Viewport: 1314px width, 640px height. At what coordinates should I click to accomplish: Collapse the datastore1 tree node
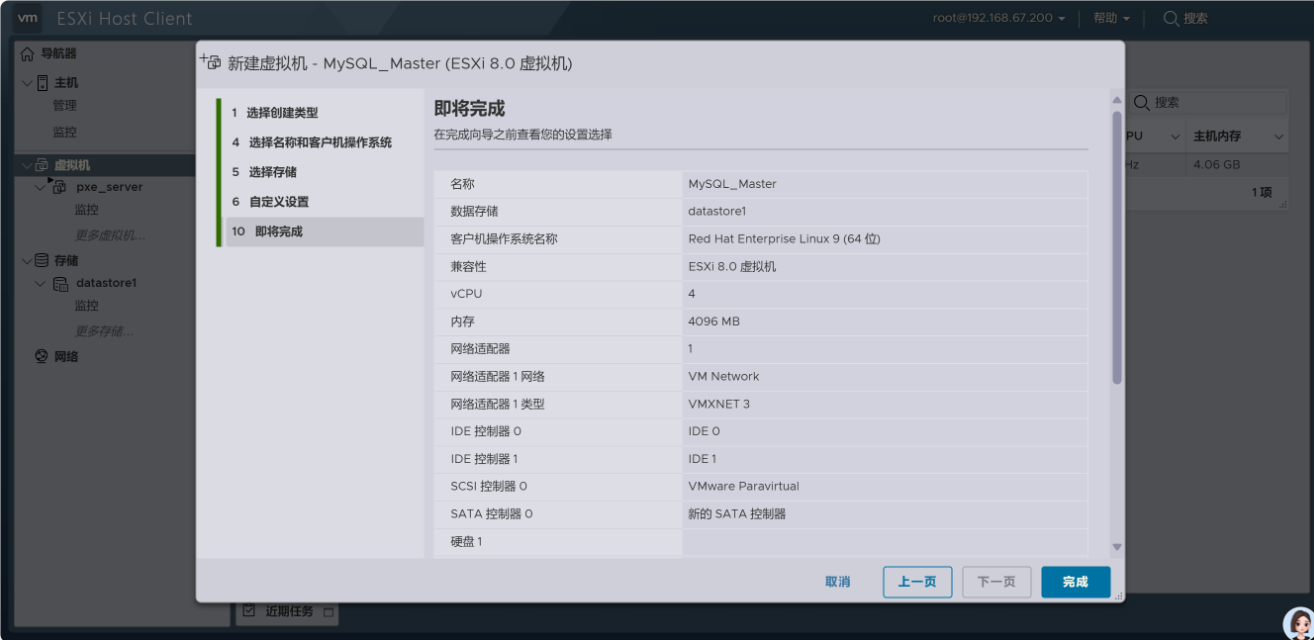coord(40,284)
